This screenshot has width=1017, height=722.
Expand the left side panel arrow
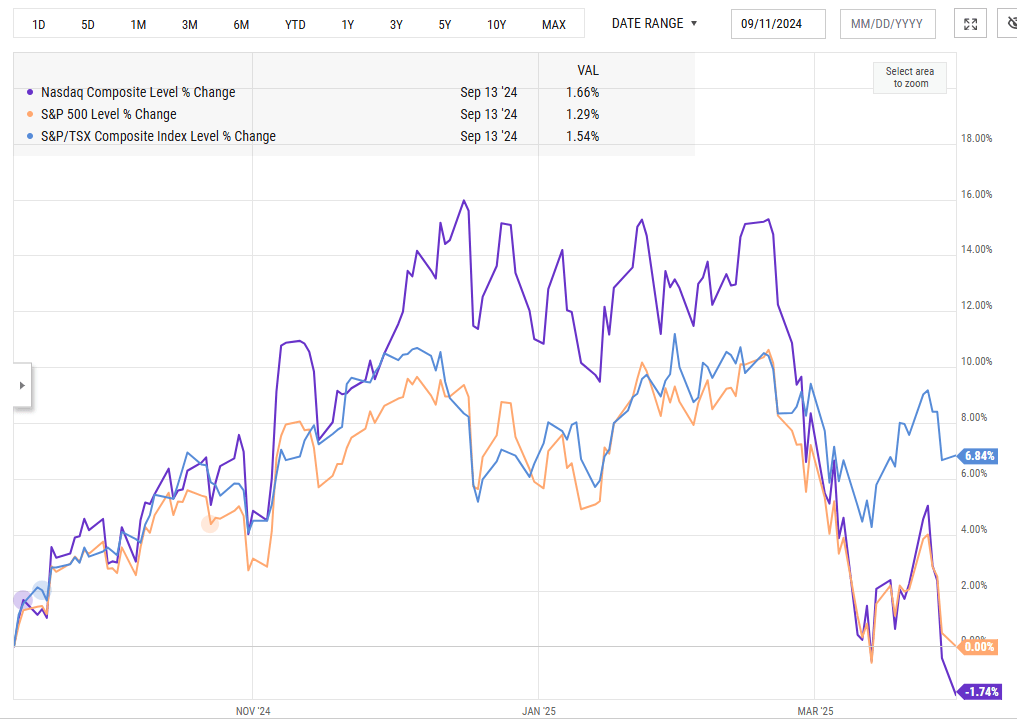(22, 386)
